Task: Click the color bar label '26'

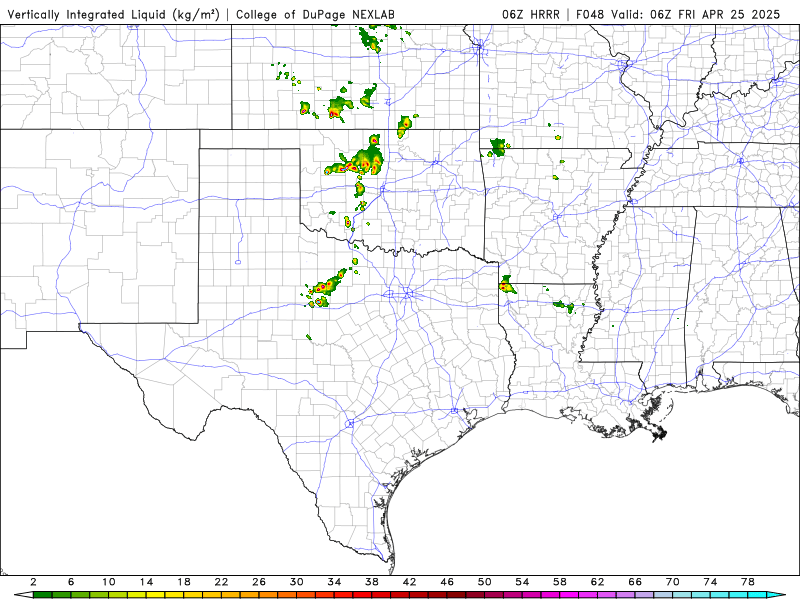Action: tap(259, 582)
